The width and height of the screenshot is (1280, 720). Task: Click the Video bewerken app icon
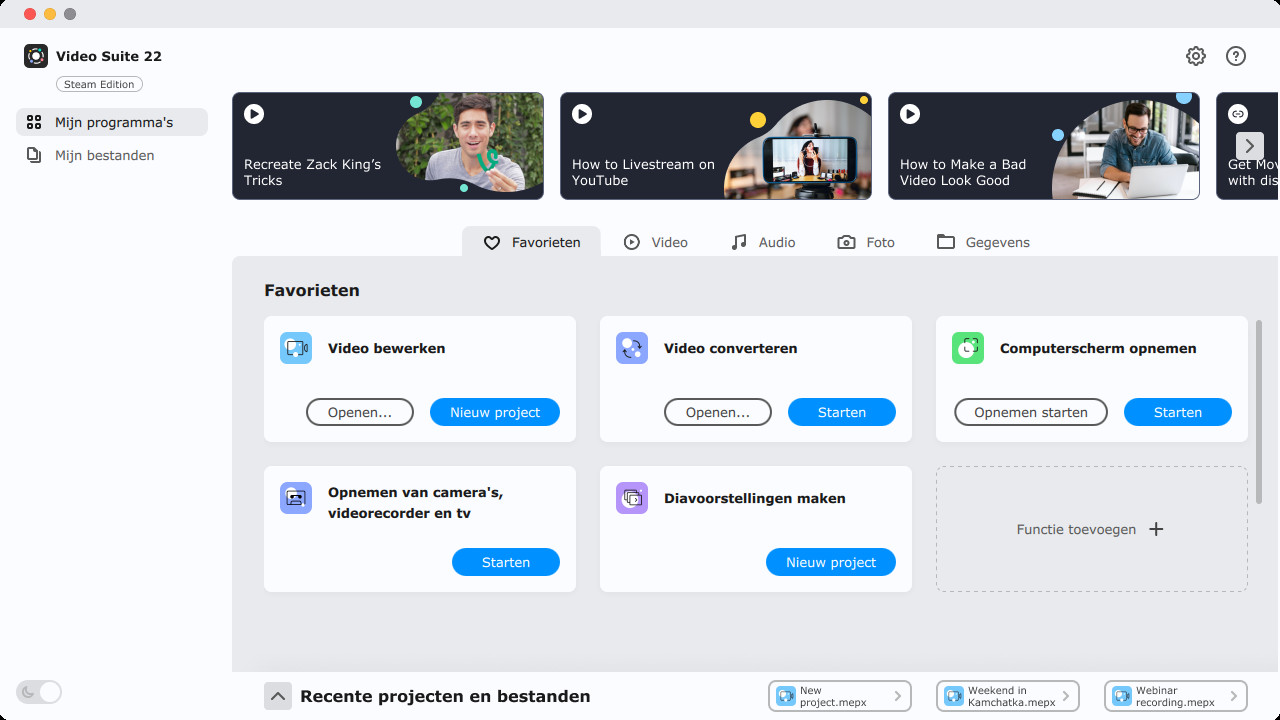point(296,348)
